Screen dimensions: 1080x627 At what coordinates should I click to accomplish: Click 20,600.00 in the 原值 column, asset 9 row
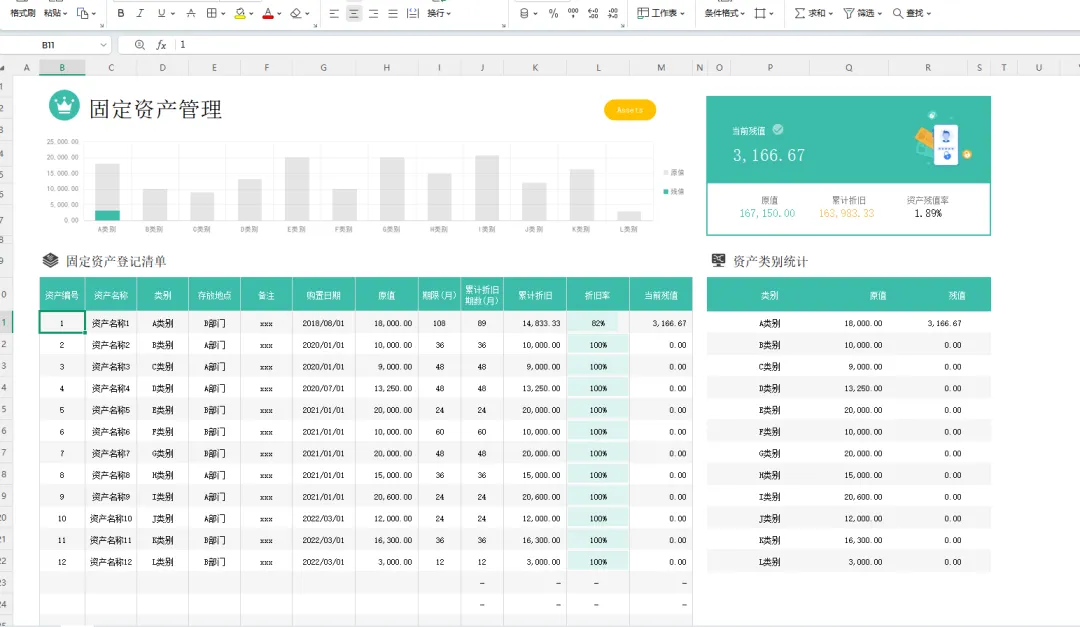tap(386, 497)
